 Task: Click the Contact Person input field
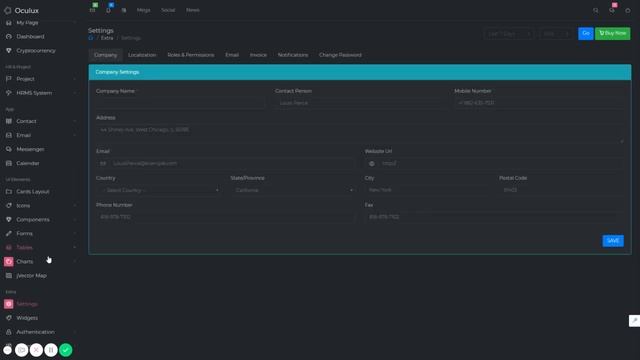360,103
